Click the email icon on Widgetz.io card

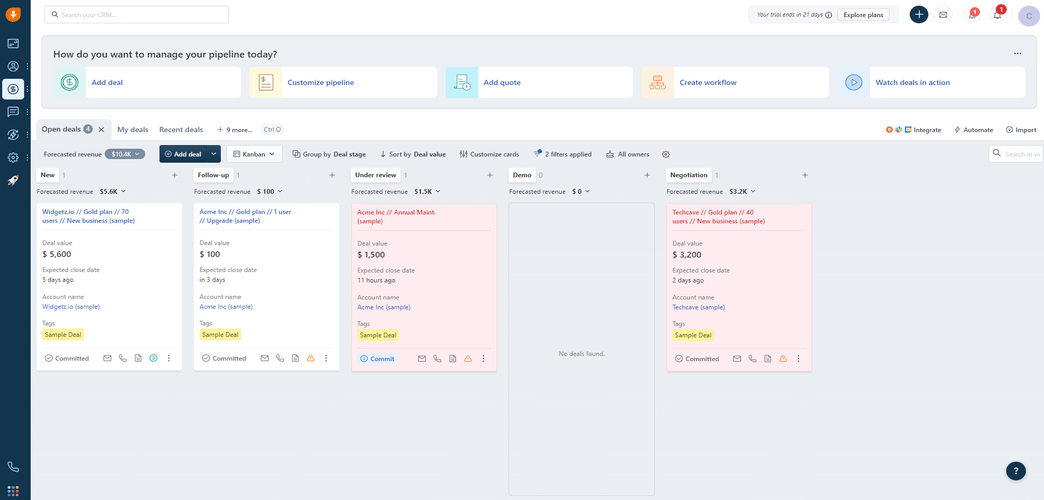107,358
